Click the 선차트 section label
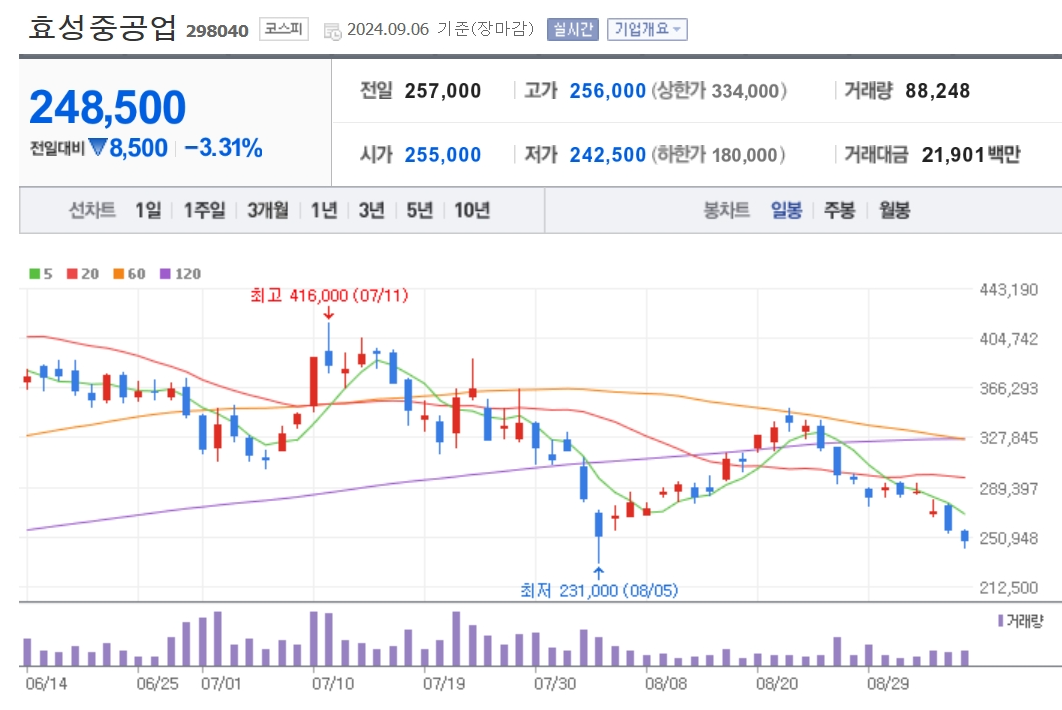Screen dimensions: 1062x710 tap(92, 210)
